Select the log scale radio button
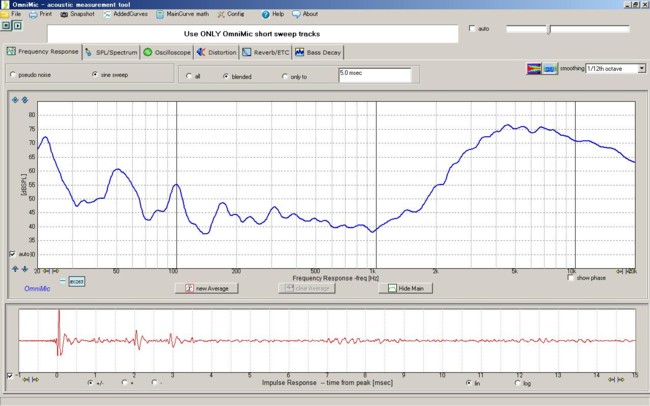The width and height of the screenshot is (650, 406). click(x=517, y=383)
